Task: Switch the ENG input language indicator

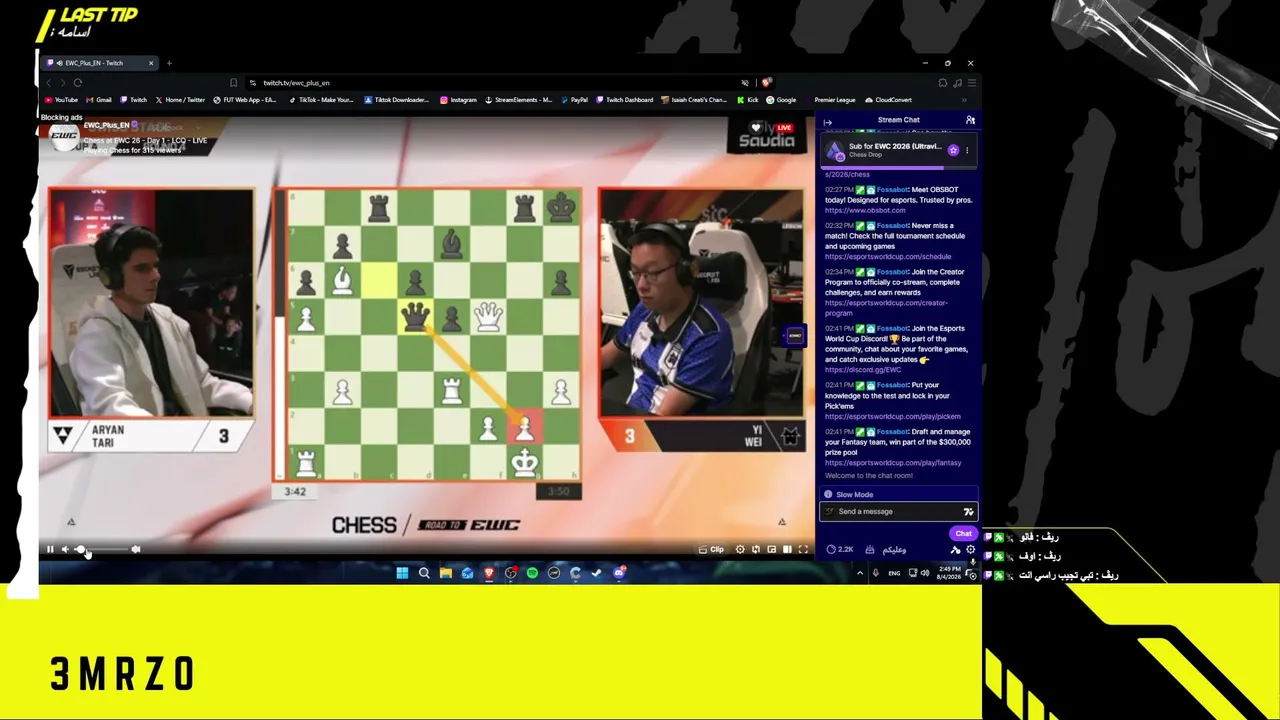Action: (894, 573)
